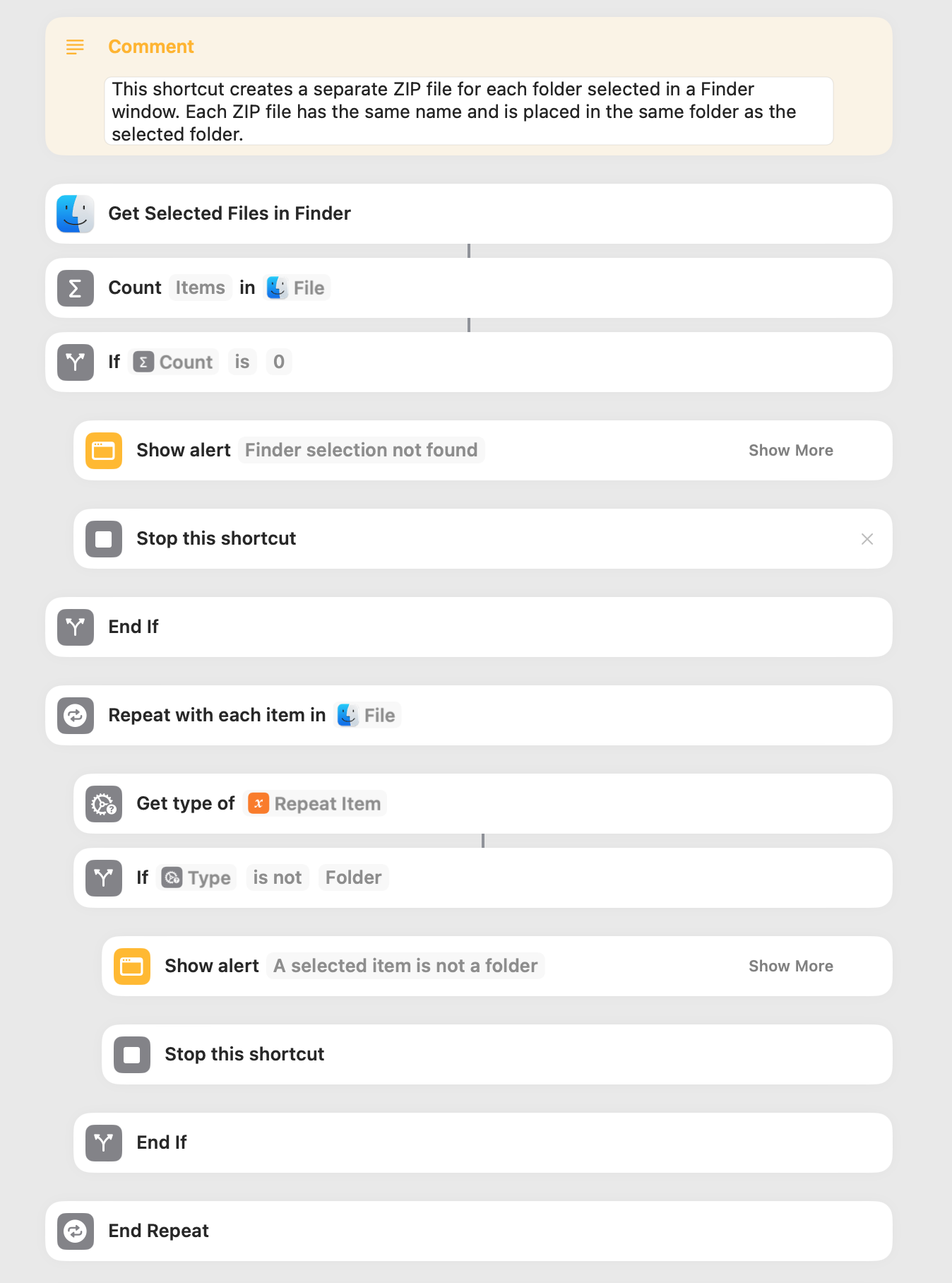Open the 'is not' condition dropdown
952x1283 pixels.
pyautogui.click(x=278, y=877)
